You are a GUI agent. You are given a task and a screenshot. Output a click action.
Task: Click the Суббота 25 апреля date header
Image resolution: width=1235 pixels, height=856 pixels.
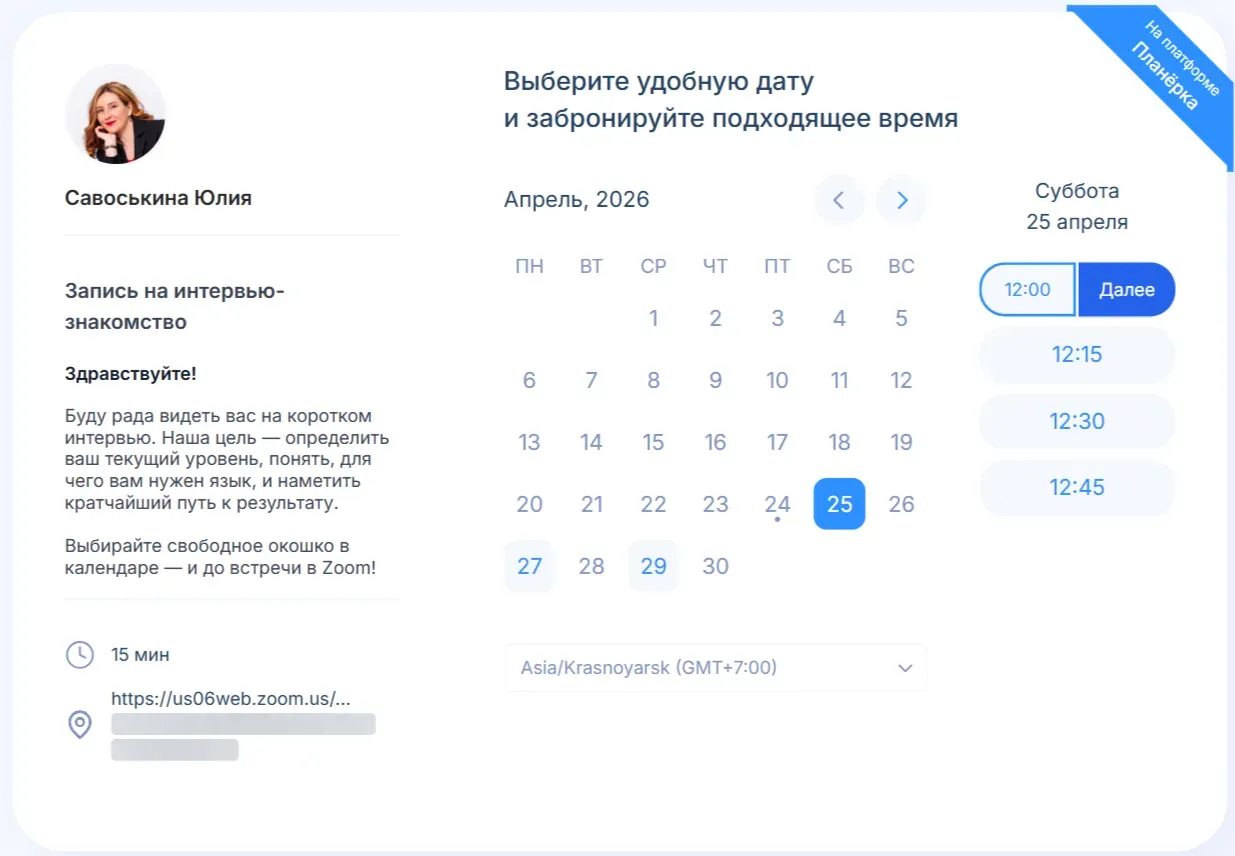point(1076,205)
